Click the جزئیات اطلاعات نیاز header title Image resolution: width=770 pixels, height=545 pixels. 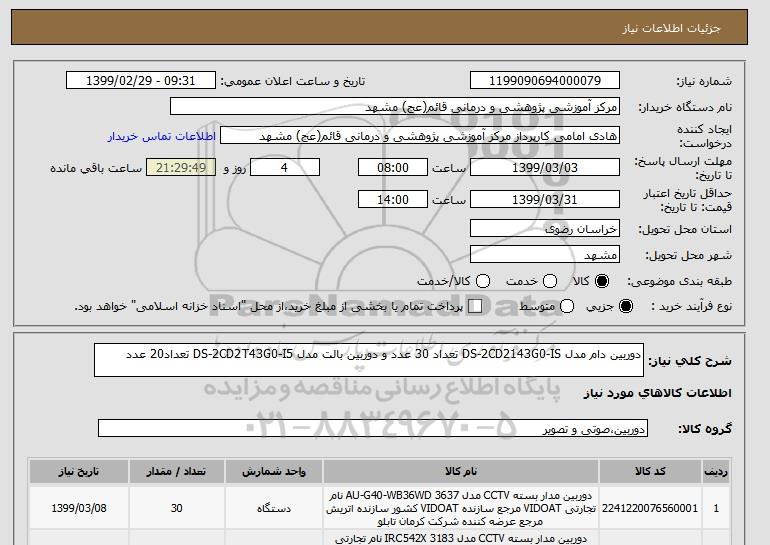tap(671, 28)
